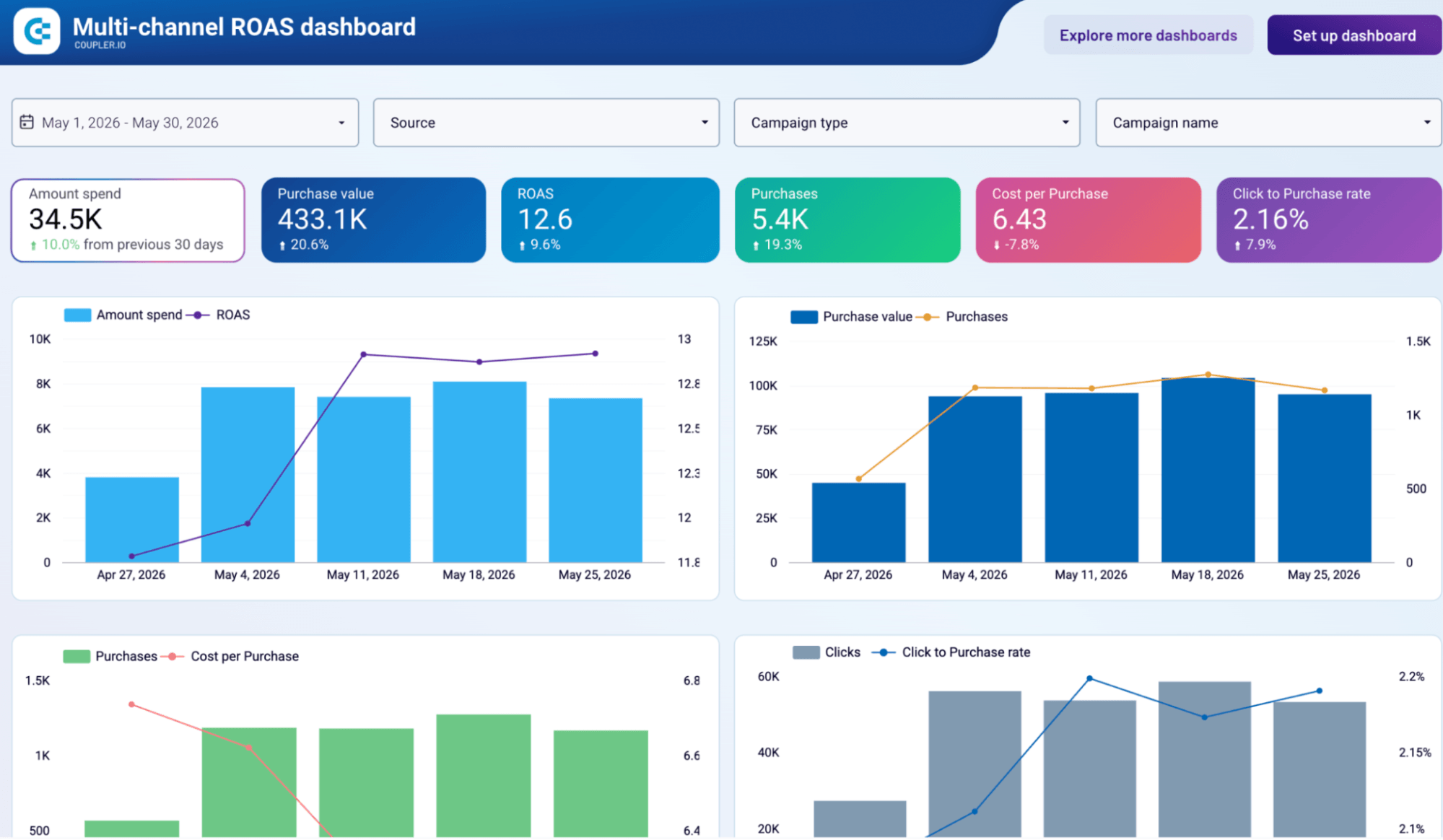This screenshot has height=840, width=1443.
Task: Select the Amount spend scorecard
Action: [x=128, y=220]
